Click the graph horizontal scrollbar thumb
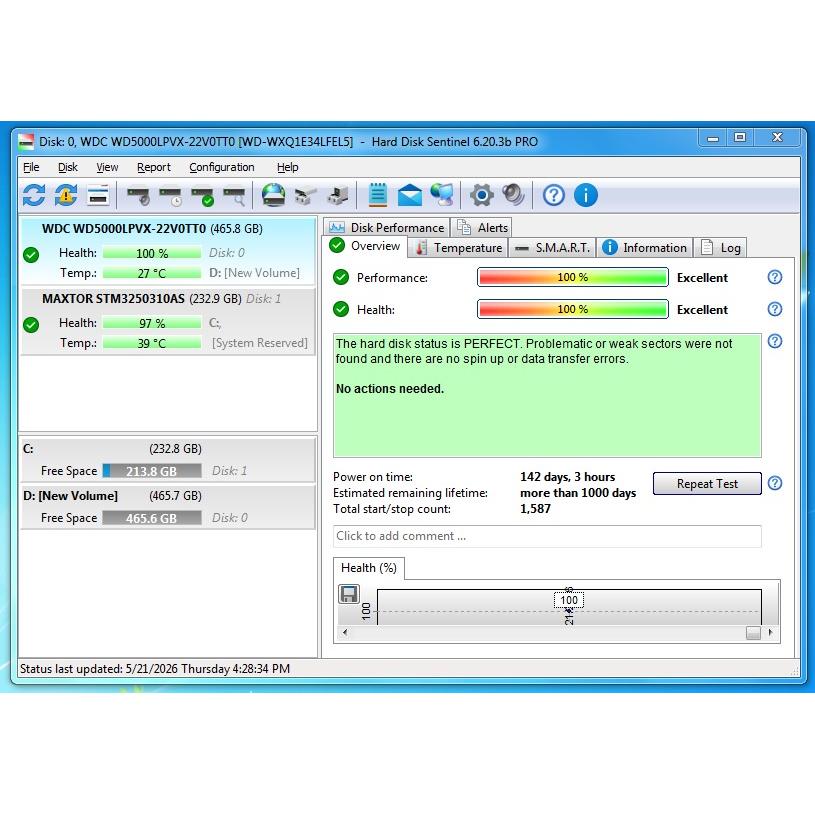Viewport: 815px width, 815px height. pos(753,633)
